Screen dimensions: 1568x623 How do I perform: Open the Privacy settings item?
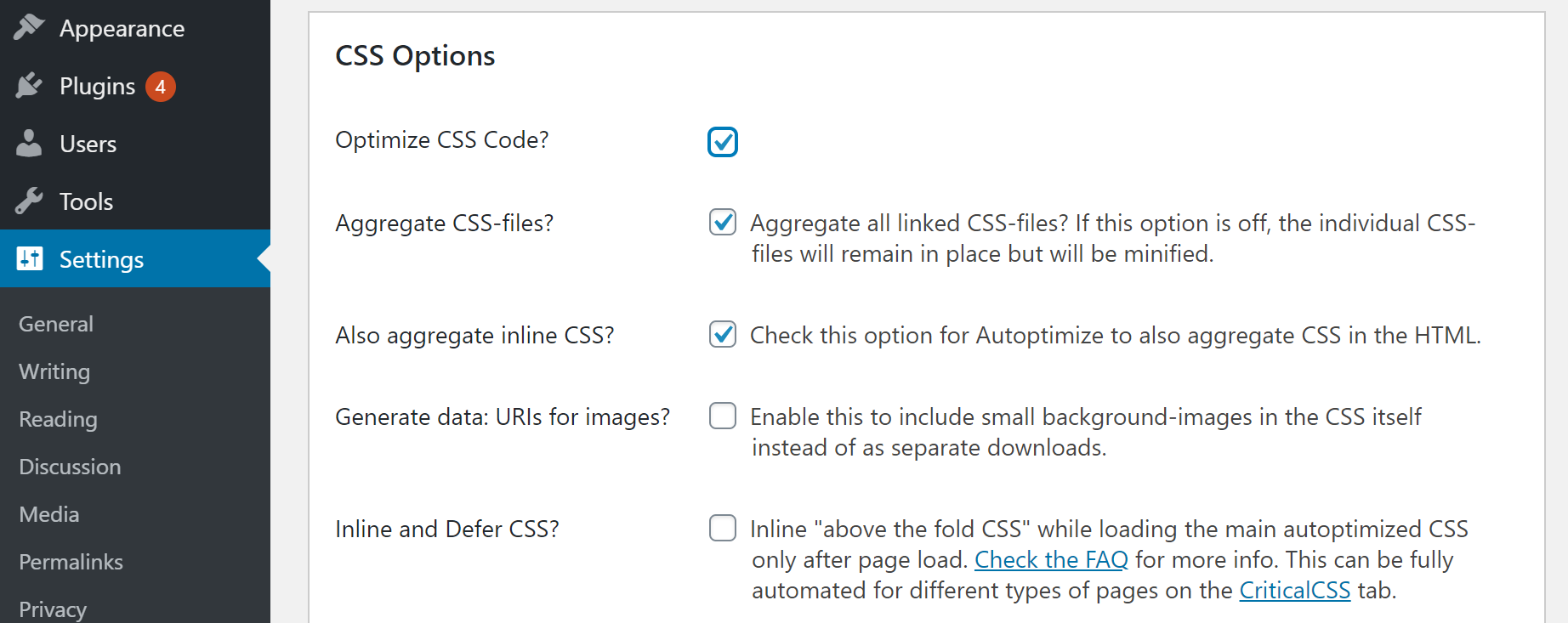tap(53, 609)
